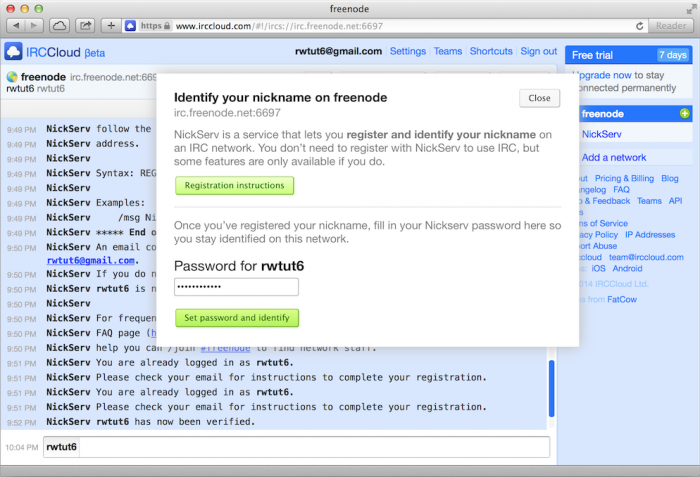Click the green plus beside freenode
The width and height of the screenshot is (700, 477).
pyautogui.click(x=684, y=113)
